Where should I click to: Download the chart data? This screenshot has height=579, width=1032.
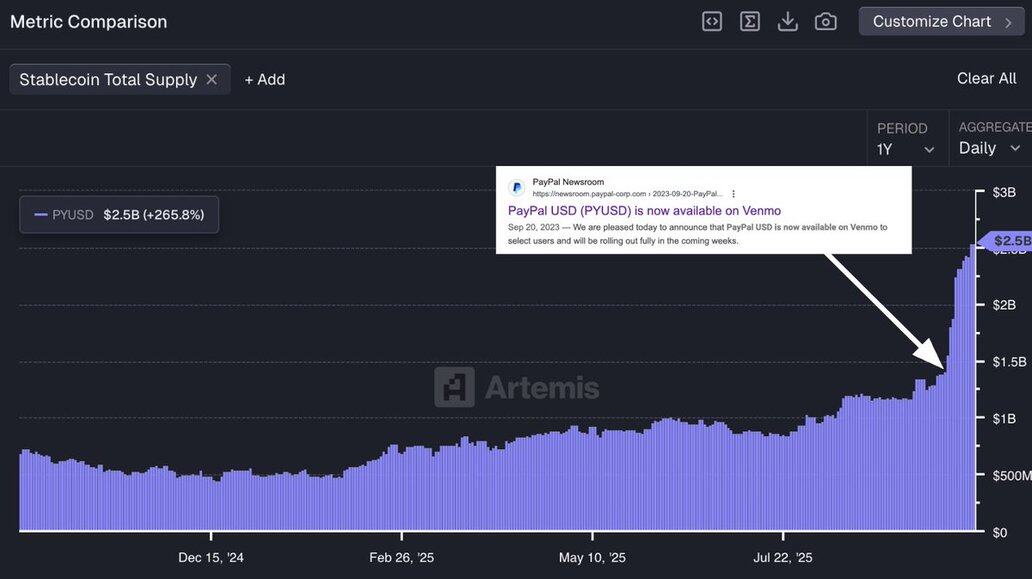tap(788, 21)
